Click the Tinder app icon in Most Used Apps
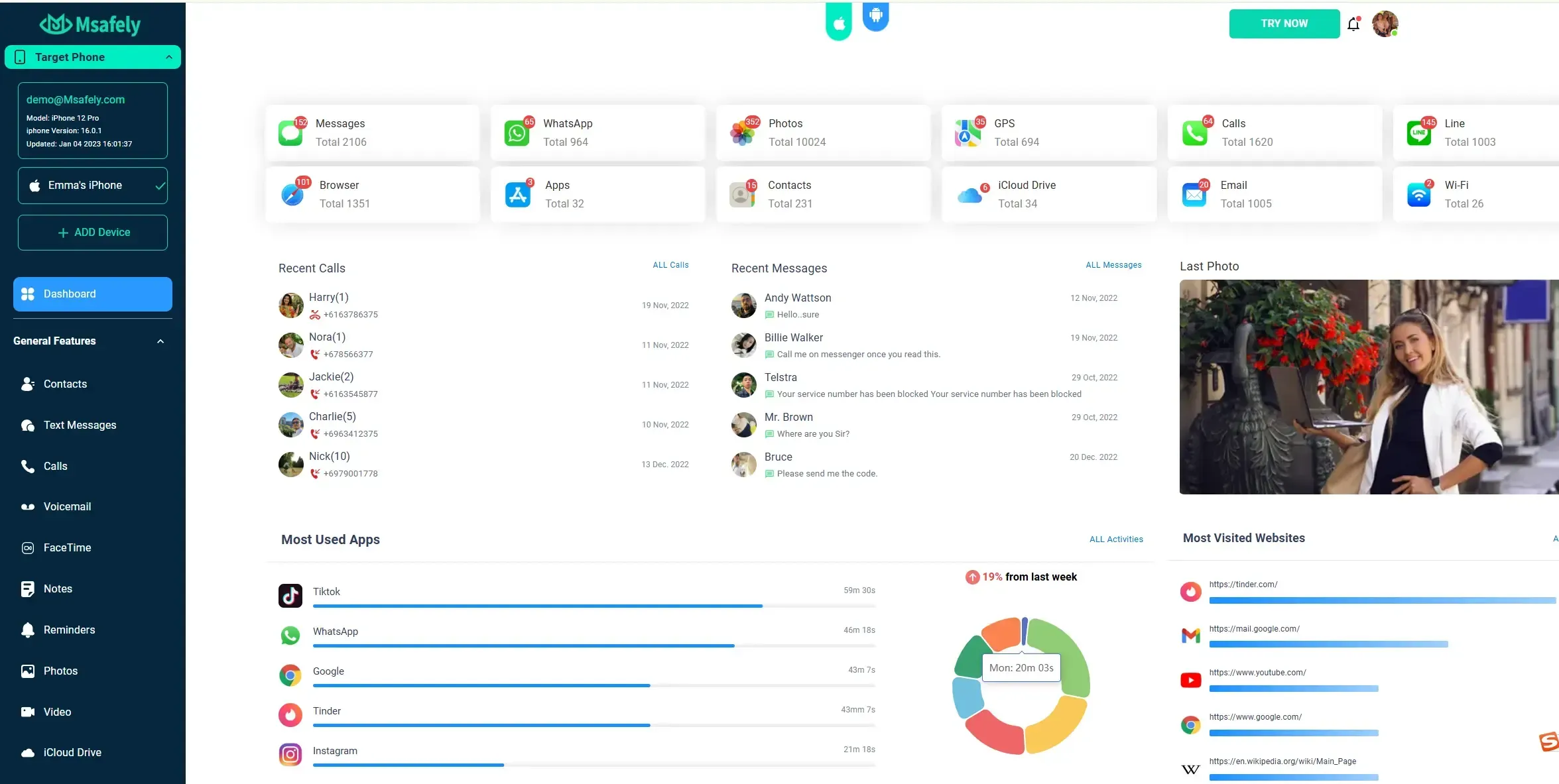 290,714
